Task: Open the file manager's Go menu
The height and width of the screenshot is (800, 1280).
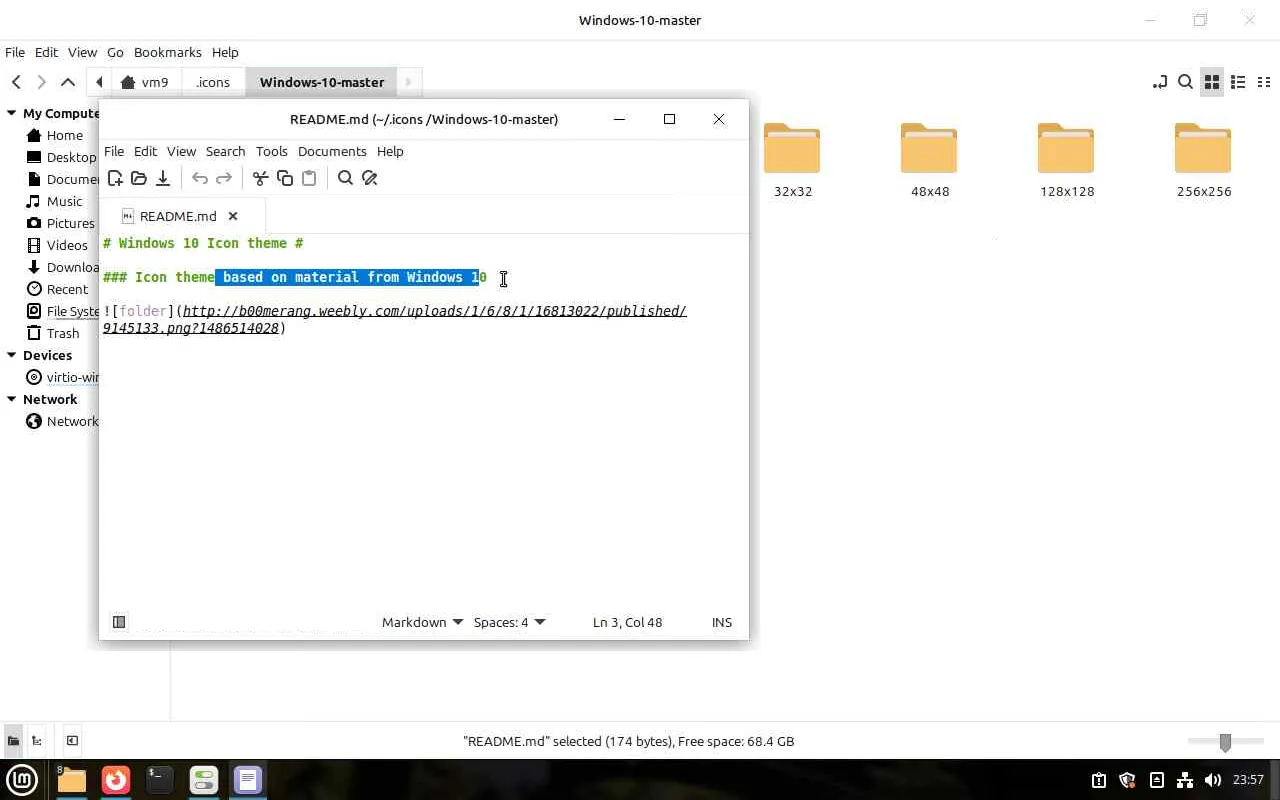Action: [115, 52]
